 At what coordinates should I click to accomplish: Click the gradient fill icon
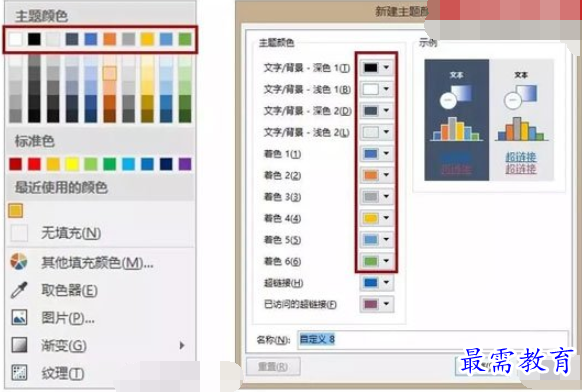[19, 345]
